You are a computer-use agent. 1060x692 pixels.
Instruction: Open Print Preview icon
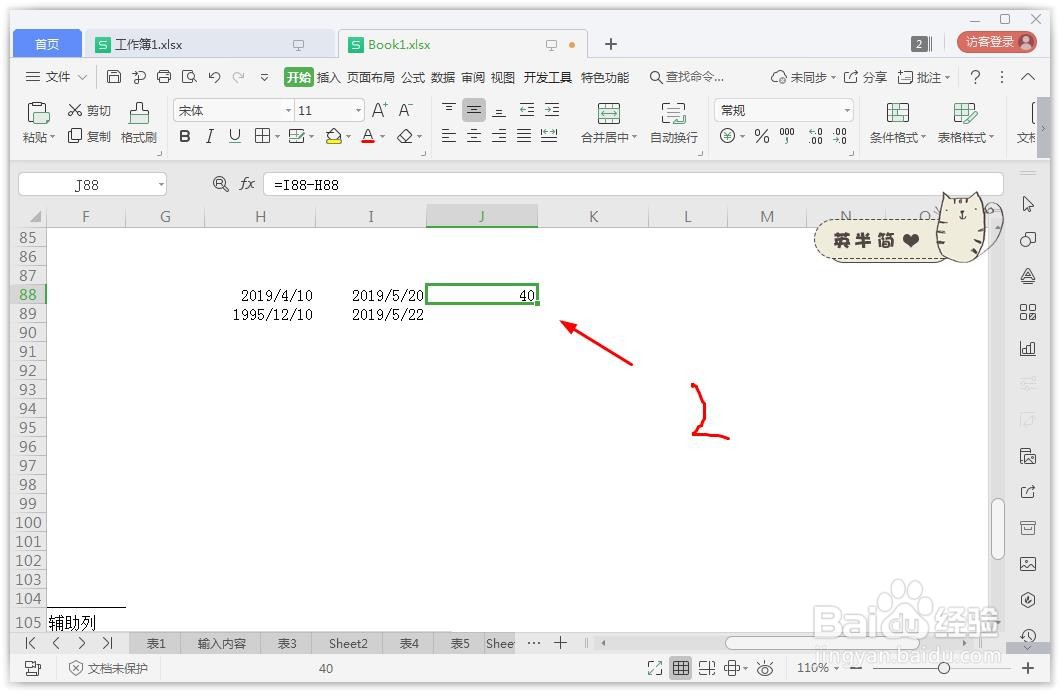[x=189, y=77]
